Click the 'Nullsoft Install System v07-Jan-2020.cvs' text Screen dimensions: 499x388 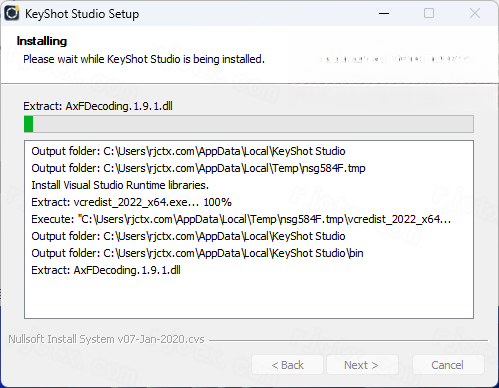click(106, 339)
